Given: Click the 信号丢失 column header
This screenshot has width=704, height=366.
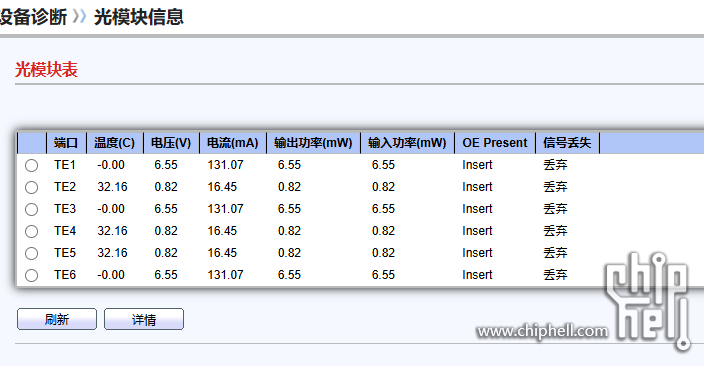Looking at the screenshot, I should [x=567, y=143].
